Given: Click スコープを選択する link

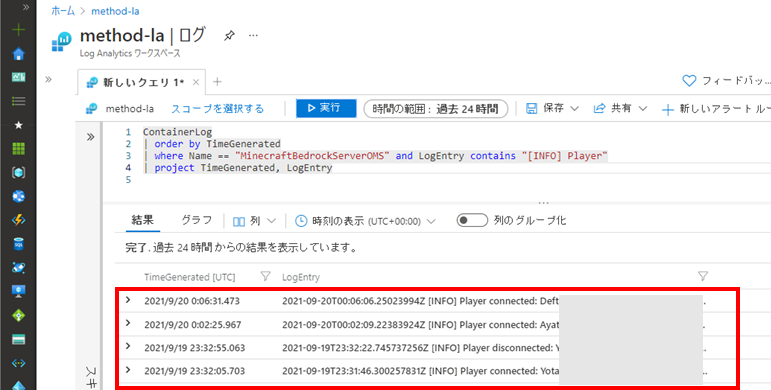Looking at the screenshot, I should point(217,109).
